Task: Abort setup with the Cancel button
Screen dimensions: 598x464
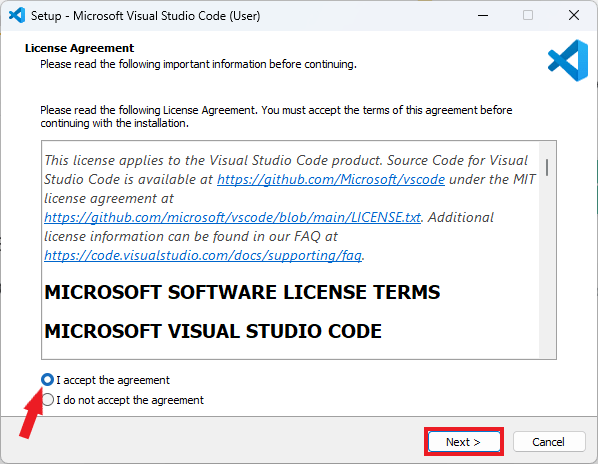Action: click(549, 442)
